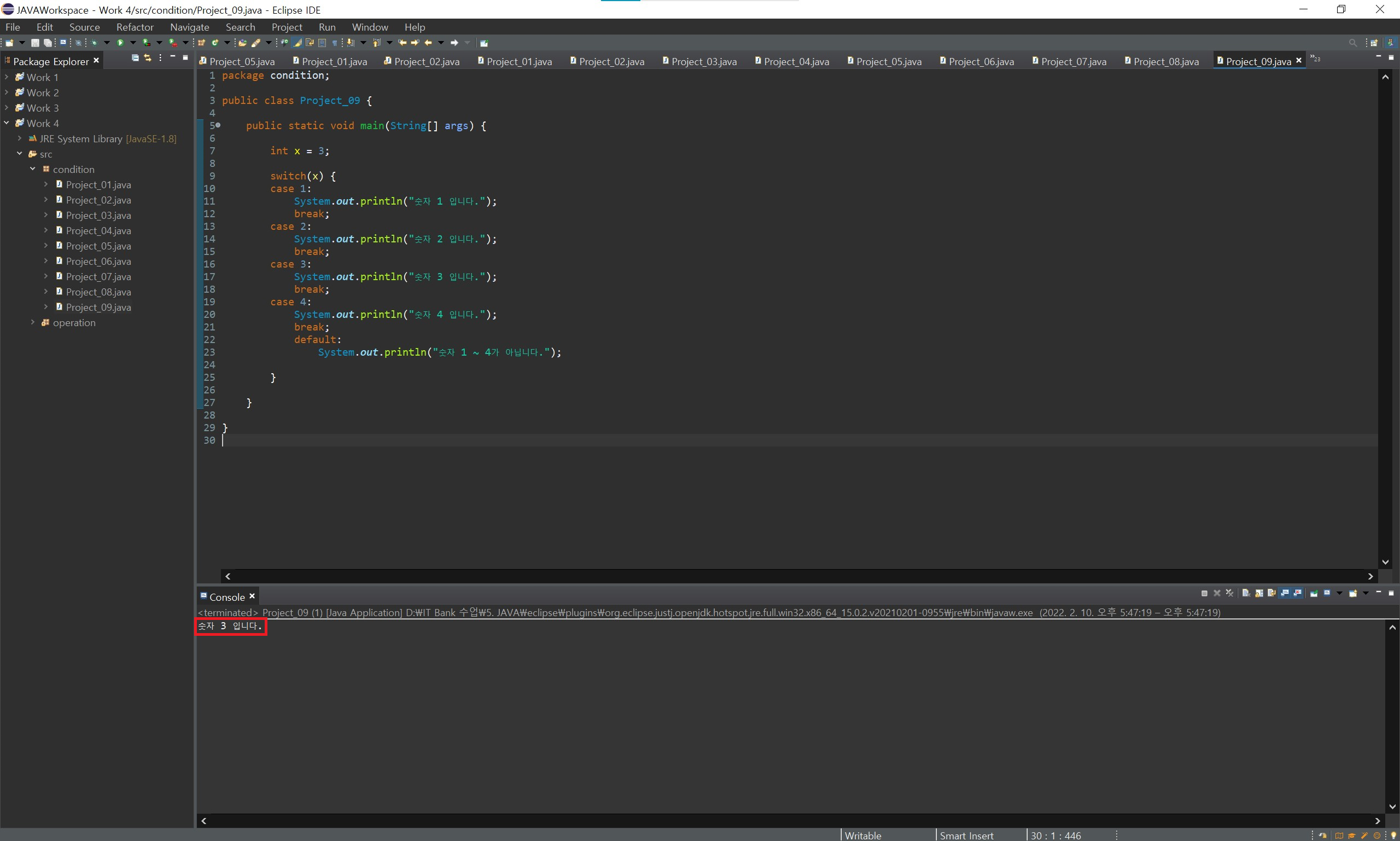The image size is (1400, 841).
Task: Click the New Java Package icon
Action: [x=201, y=43]
